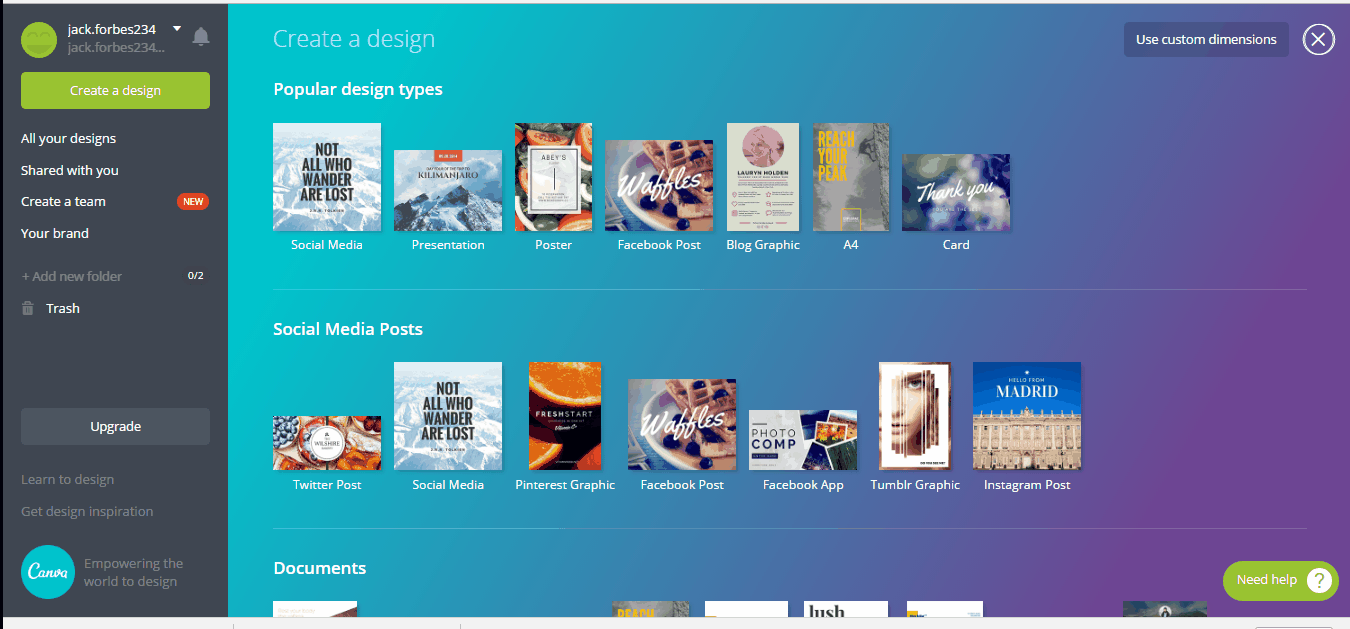
Task: Click the Canva logo
Action: (47, 572)
